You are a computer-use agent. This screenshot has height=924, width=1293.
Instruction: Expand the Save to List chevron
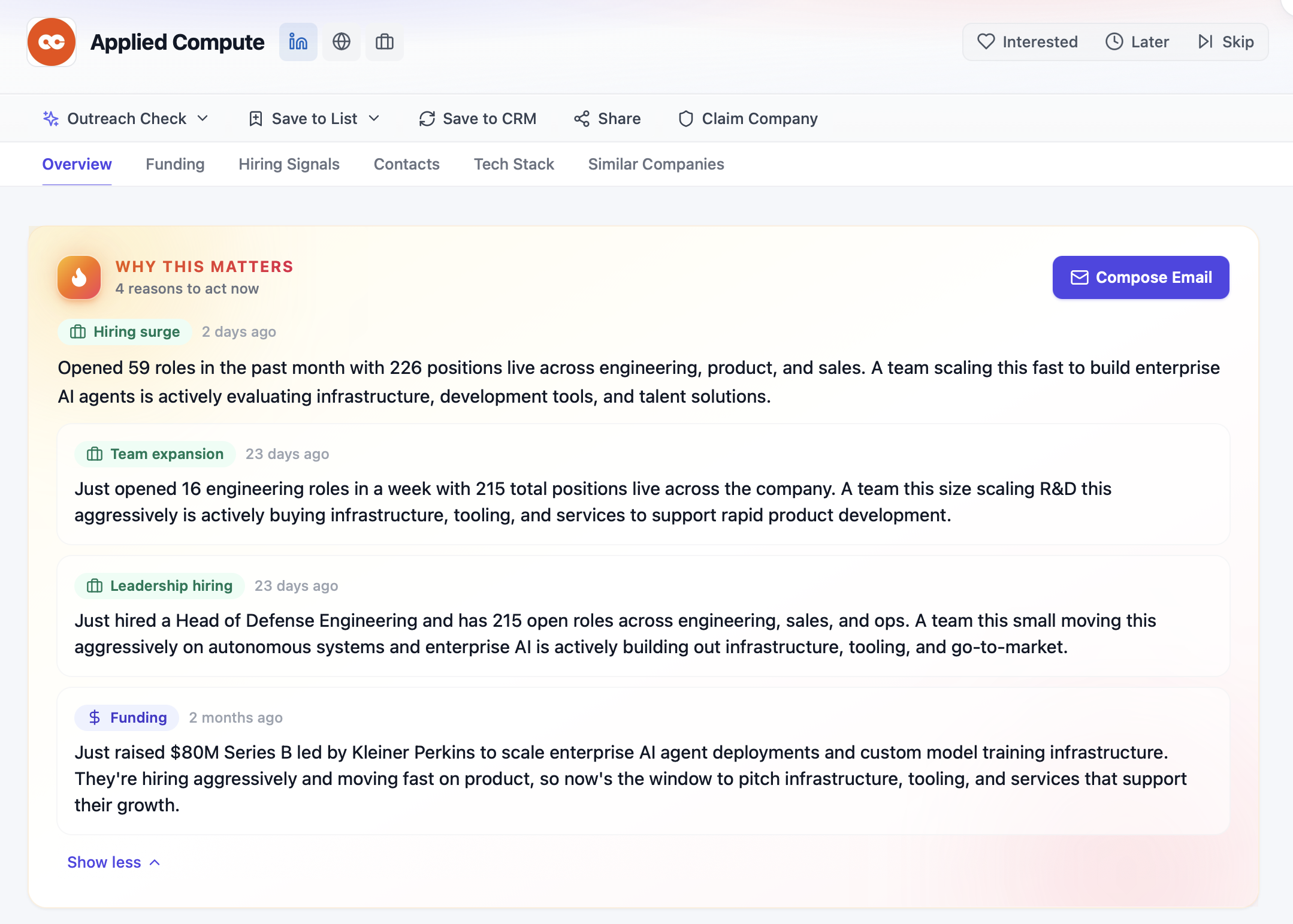(x=374, y=119)
